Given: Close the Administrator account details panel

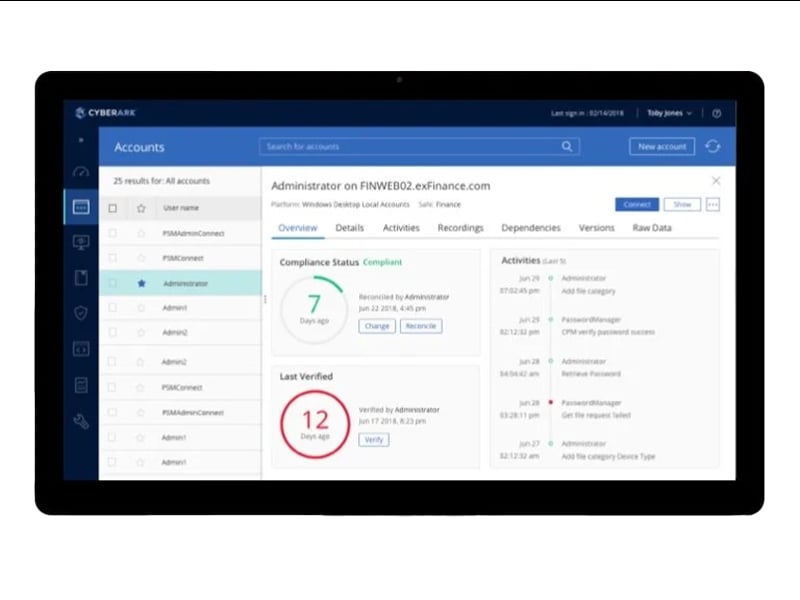Looking at the screenshot, I should [716, 181].
